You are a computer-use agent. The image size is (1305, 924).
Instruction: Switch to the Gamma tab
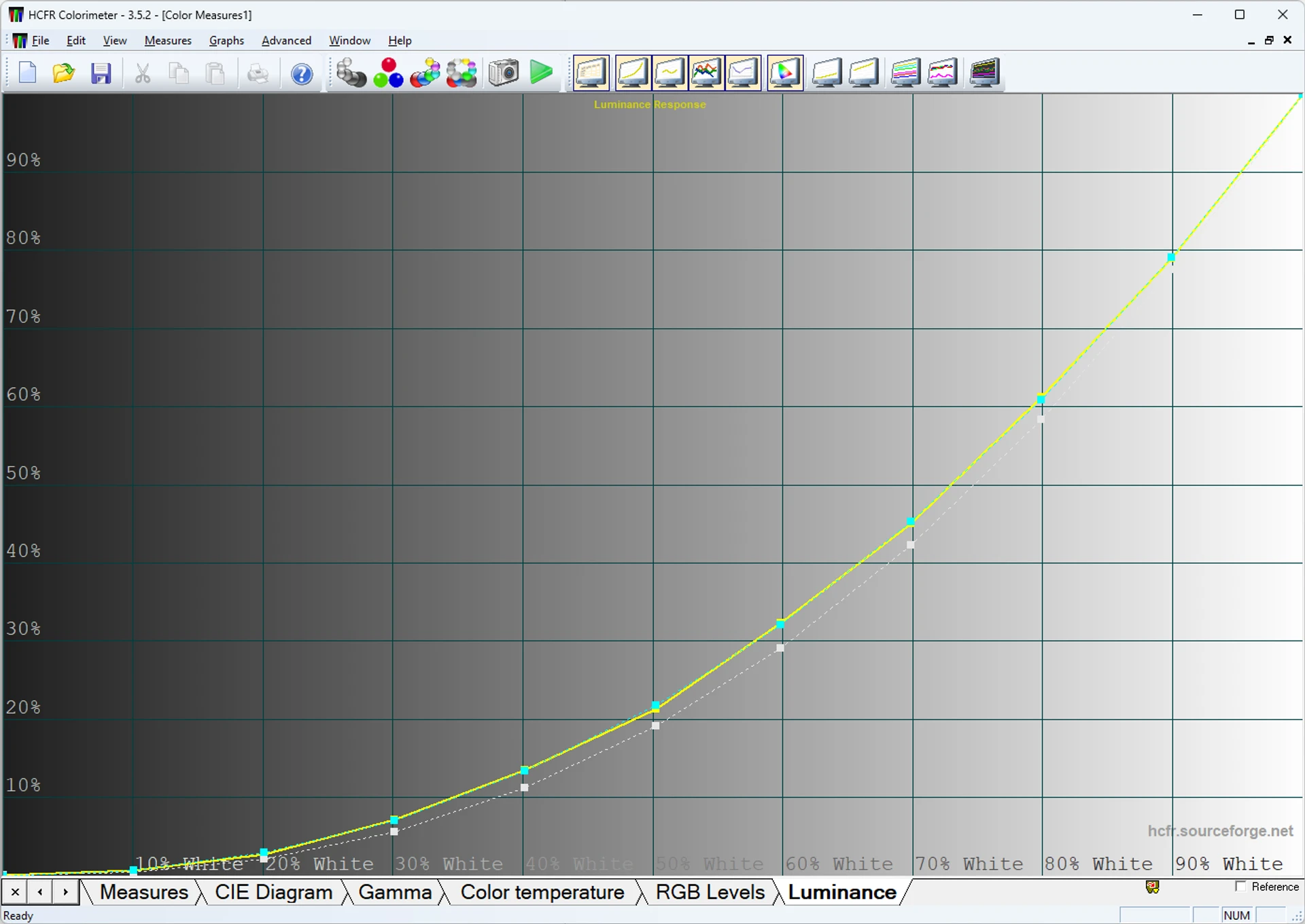click(x=395, y=892)
